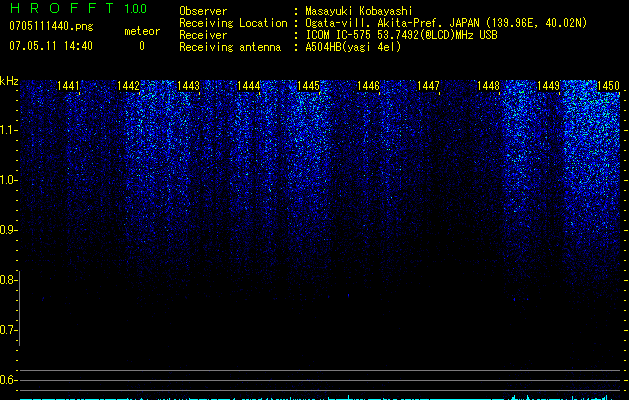Click the Observer label
The height and width of the screenshot is (400, 629).
tap(203, 11)
